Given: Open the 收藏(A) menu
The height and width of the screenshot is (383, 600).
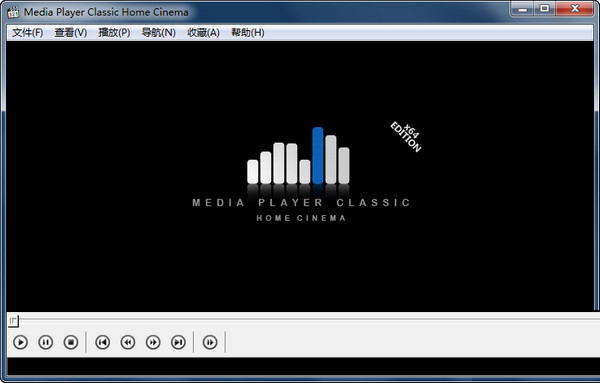Looking at the screenshot, I should pyautogui.click(x=203, y=33).
